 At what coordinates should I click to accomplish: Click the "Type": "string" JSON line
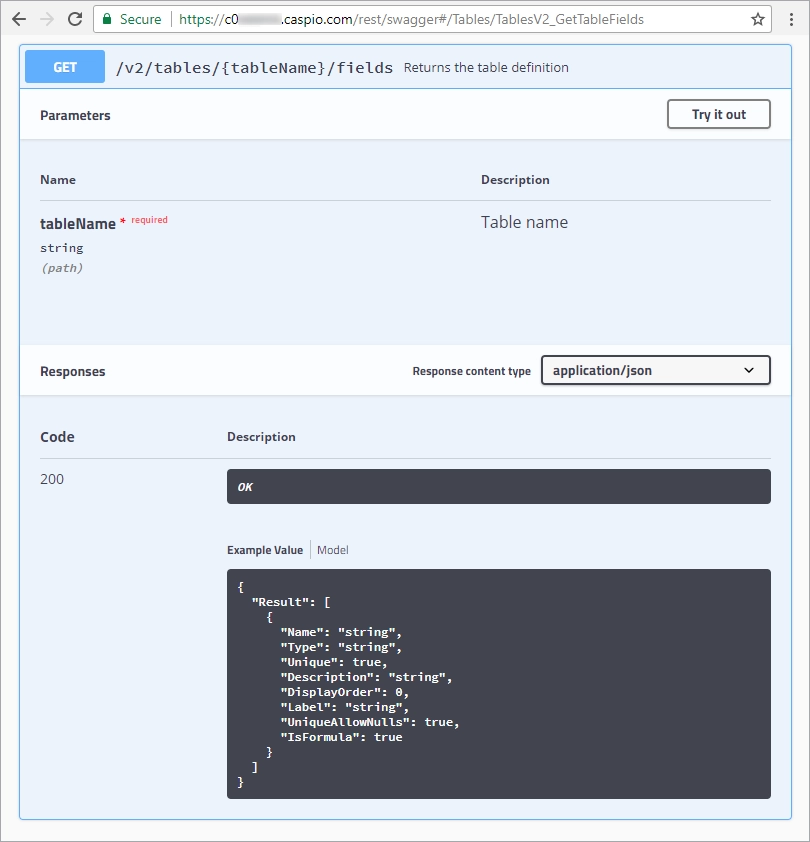coord(341,647)
